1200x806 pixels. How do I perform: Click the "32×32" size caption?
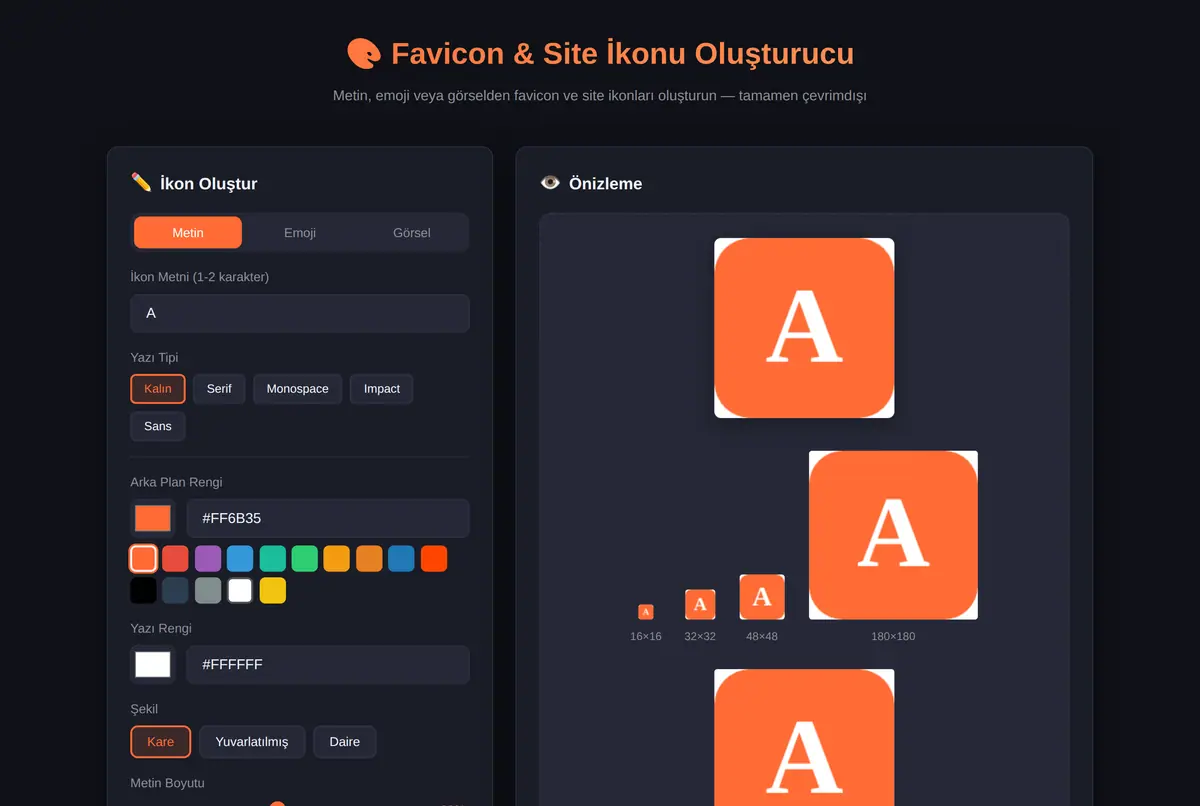pyautogui.click(x=700, y=636)
